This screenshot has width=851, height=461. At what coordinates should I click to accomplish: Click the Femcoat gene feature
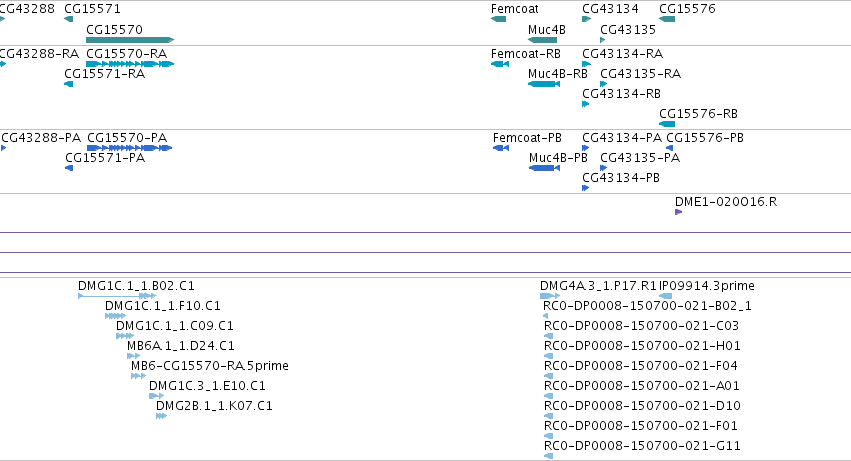click(x=498, y=19)
